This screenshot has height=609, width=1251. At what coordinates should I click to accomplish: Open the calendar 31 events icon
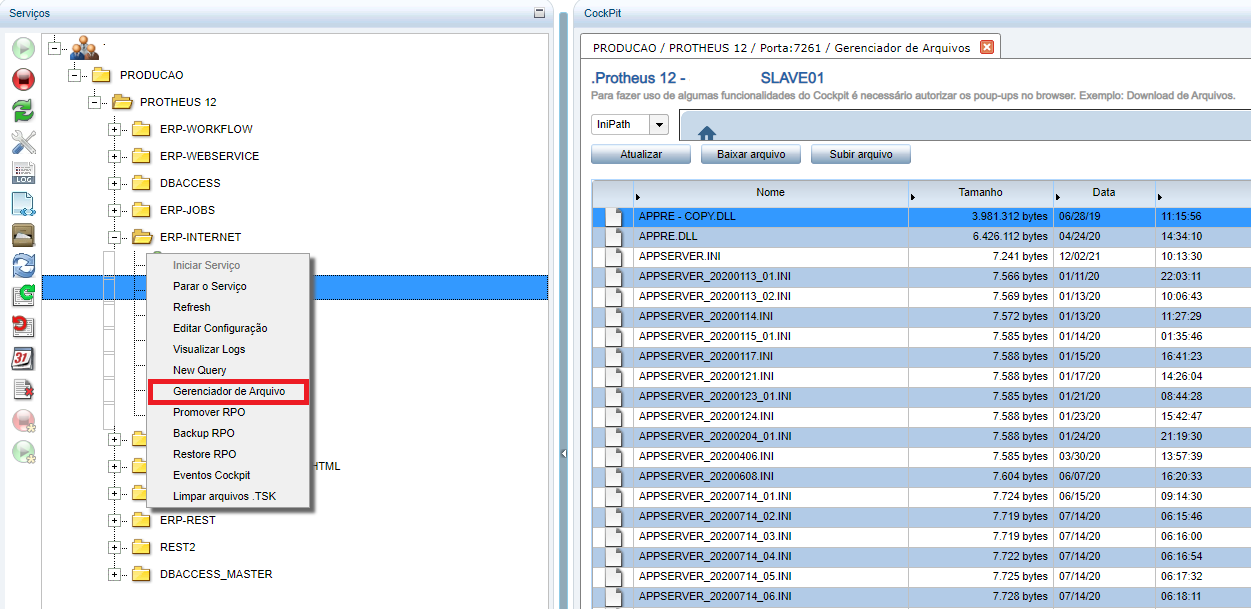point(23,358)
